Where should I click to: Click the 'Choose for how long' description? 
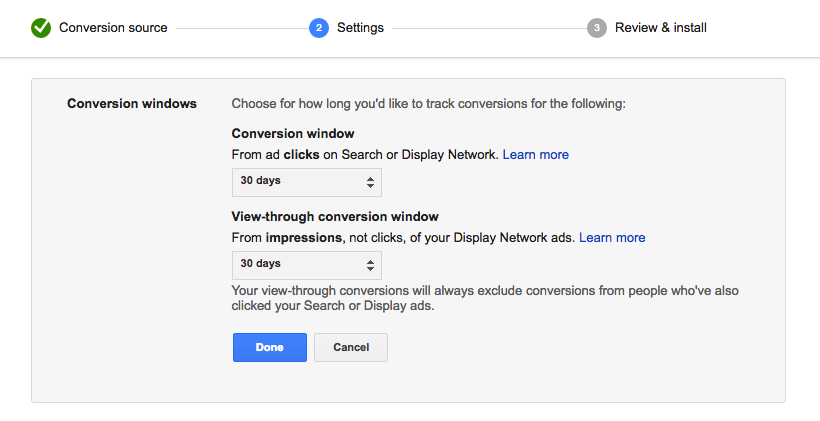428,104
